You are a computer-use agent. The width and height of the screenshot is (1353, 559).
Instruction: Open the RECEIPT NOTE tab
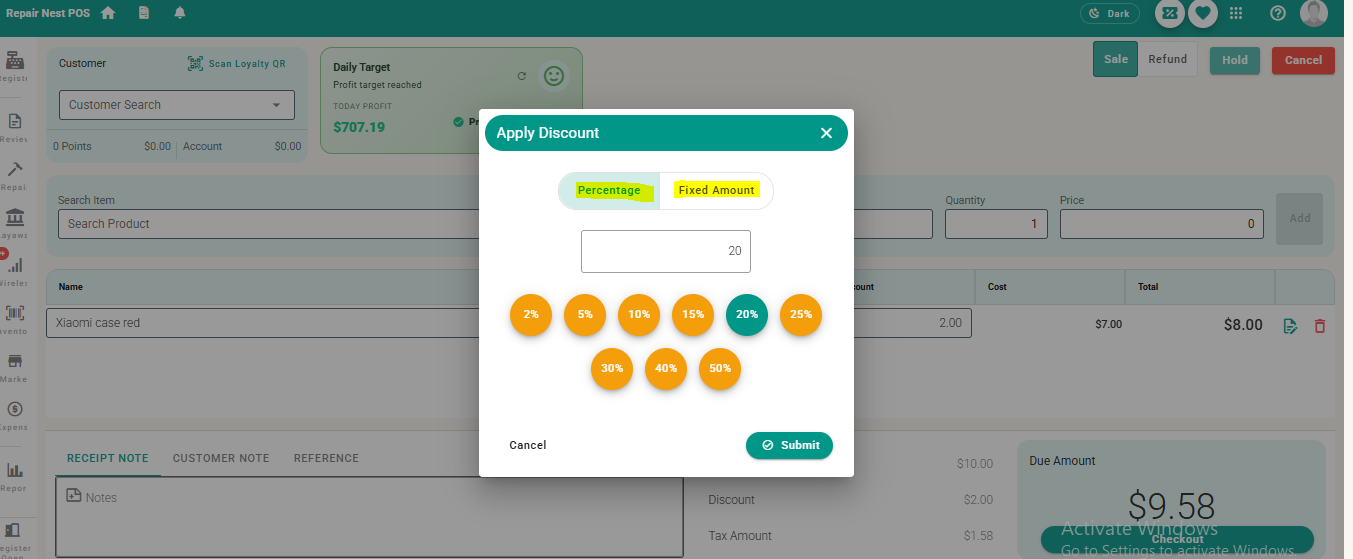(107, 458)
